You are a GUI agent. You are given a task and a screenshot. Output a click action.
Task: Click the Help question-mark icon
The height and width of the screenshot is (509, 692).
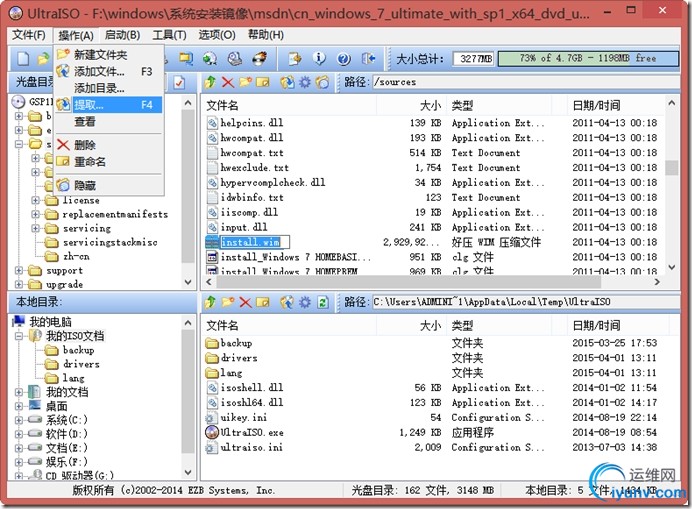[343, 58]
